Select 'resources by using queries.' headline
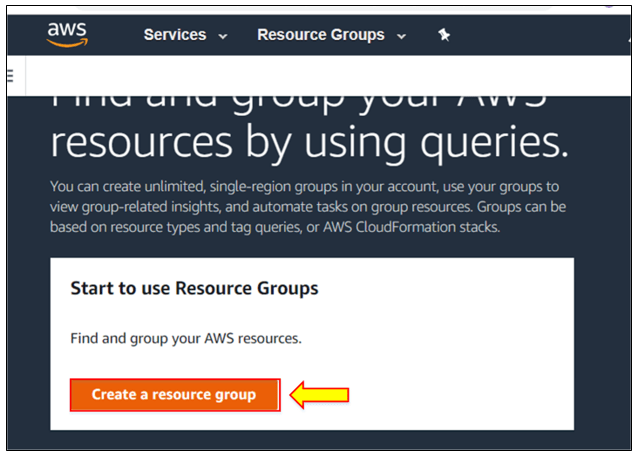 [x=309, y=143]
